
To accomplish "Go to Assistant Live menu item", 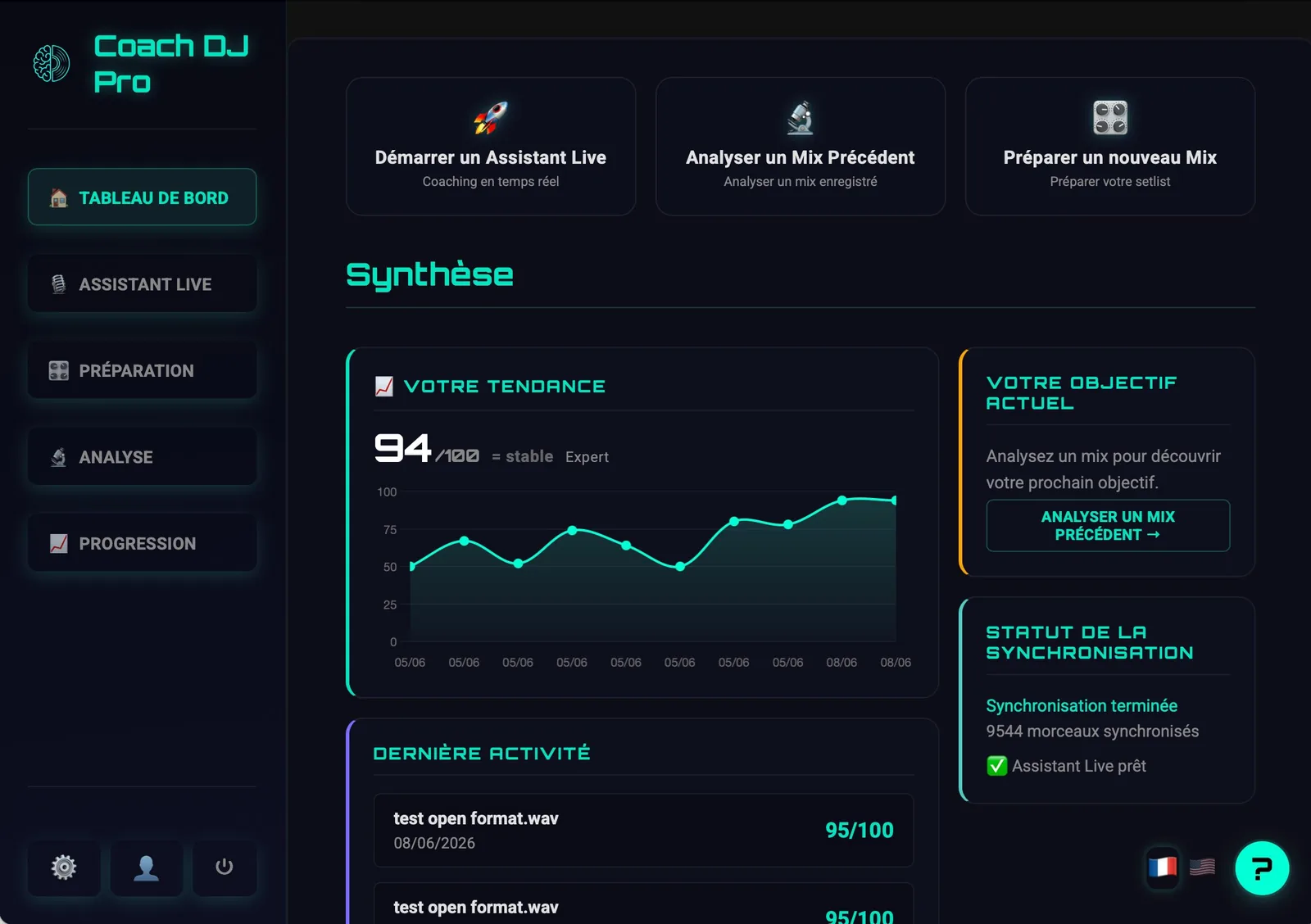I will pos(143,284).
